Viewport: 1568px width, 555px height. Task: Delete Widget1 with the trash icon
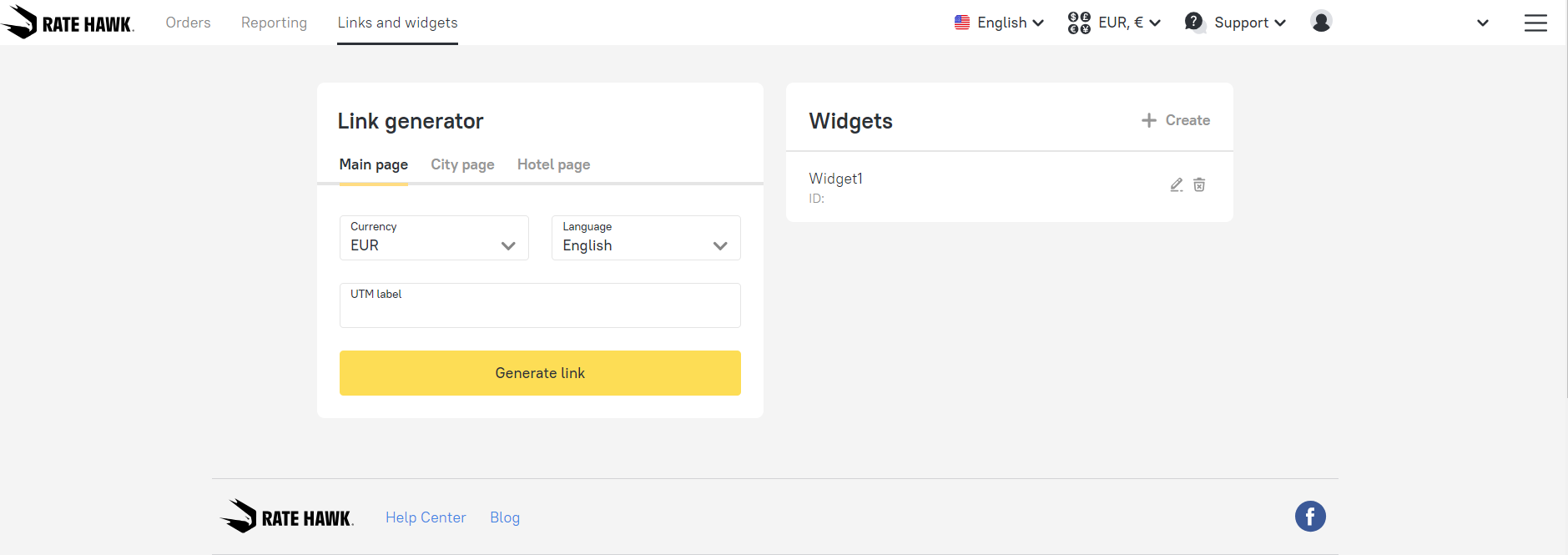pos(1199,185)
